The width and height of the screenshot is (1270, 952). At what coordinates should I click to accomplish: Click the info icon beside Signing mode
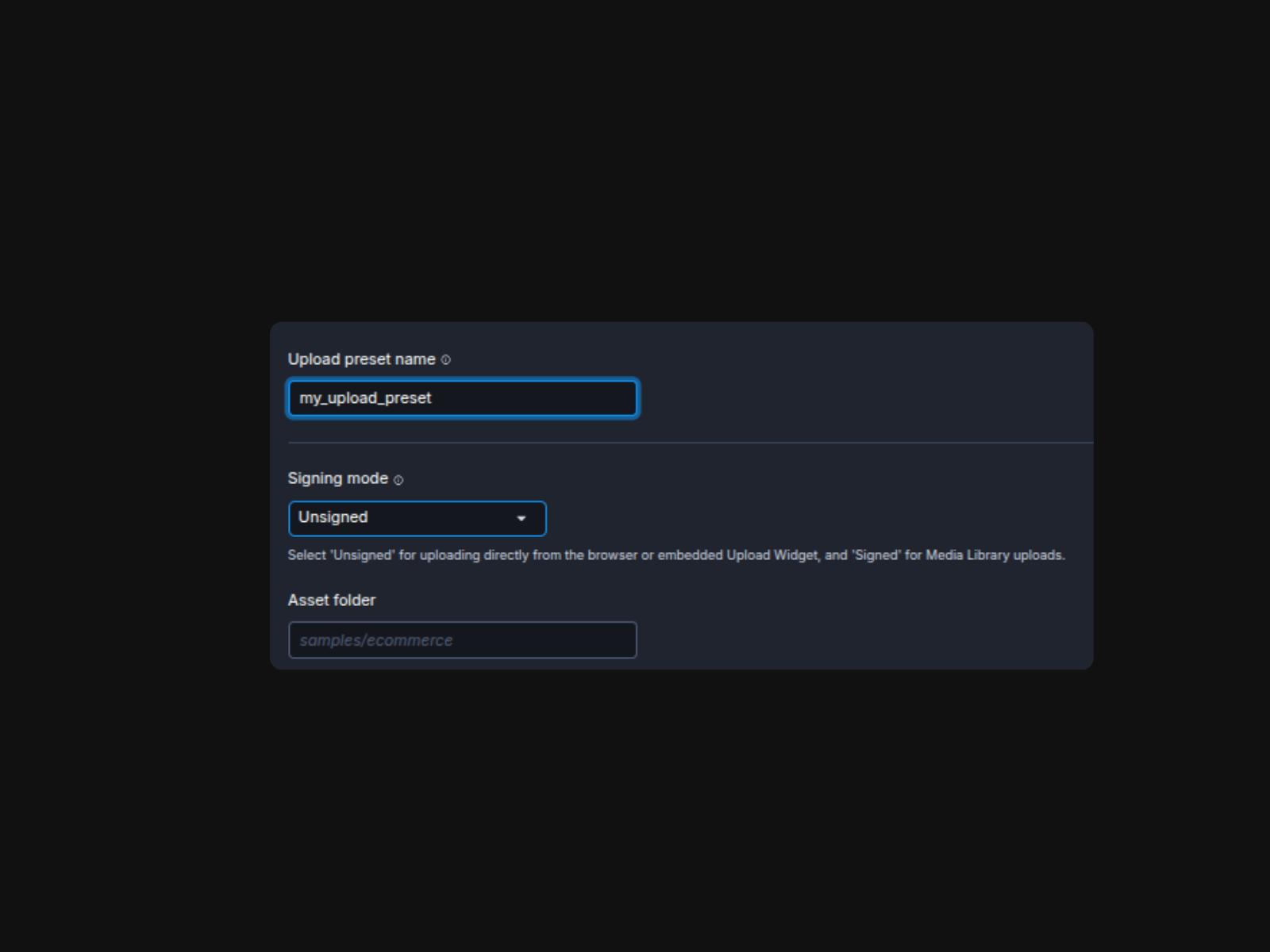coord(398,480)
